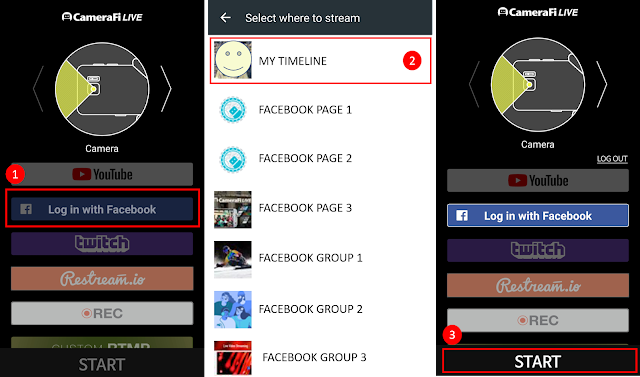The image size is (640, 377).
Task: Click the REC button on right screen
Action: 538,320
